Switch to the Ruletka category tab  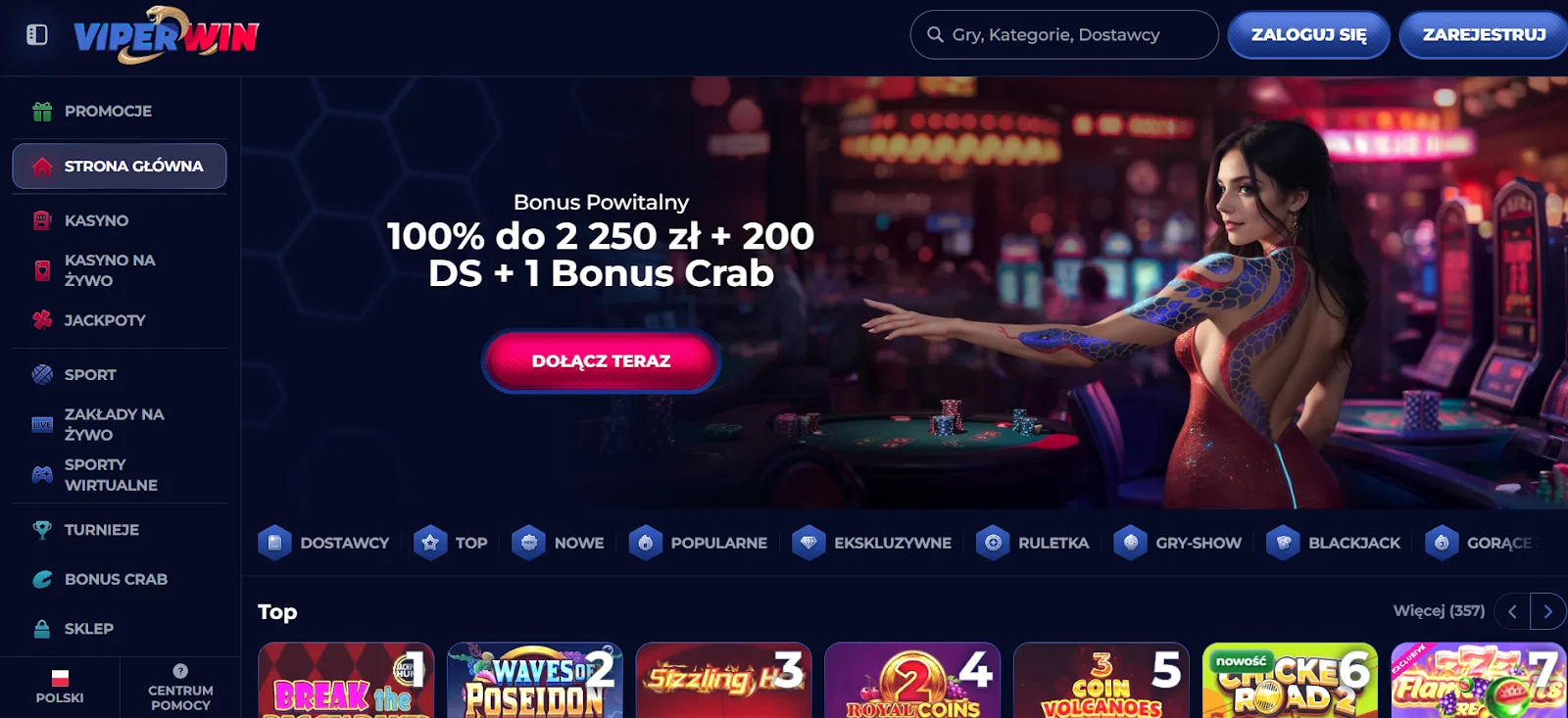[x=1033, y=543]
